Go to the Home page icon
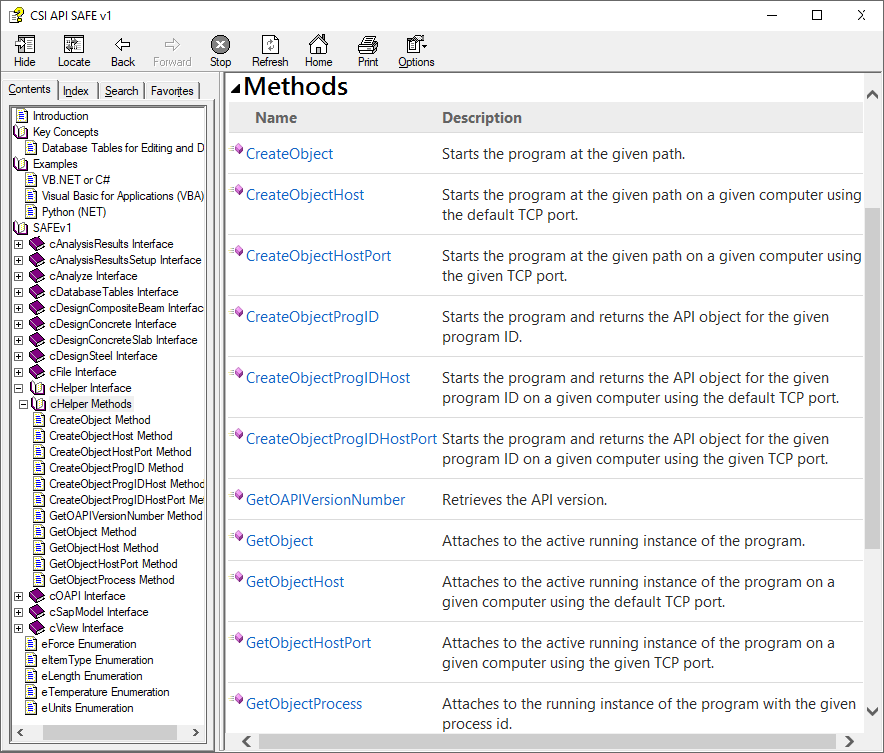Image resolution: width=884 pixels, height=753 pixels. pos(318,51)
